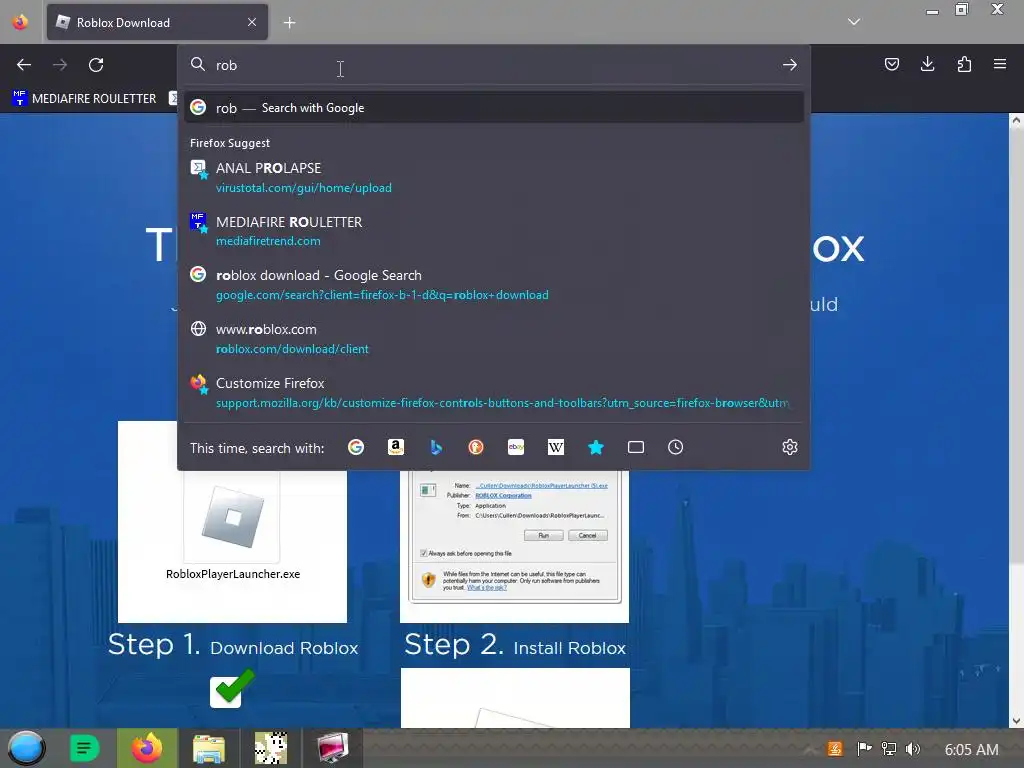Click the green checkmark under Step 1

(x=232, y=688)
